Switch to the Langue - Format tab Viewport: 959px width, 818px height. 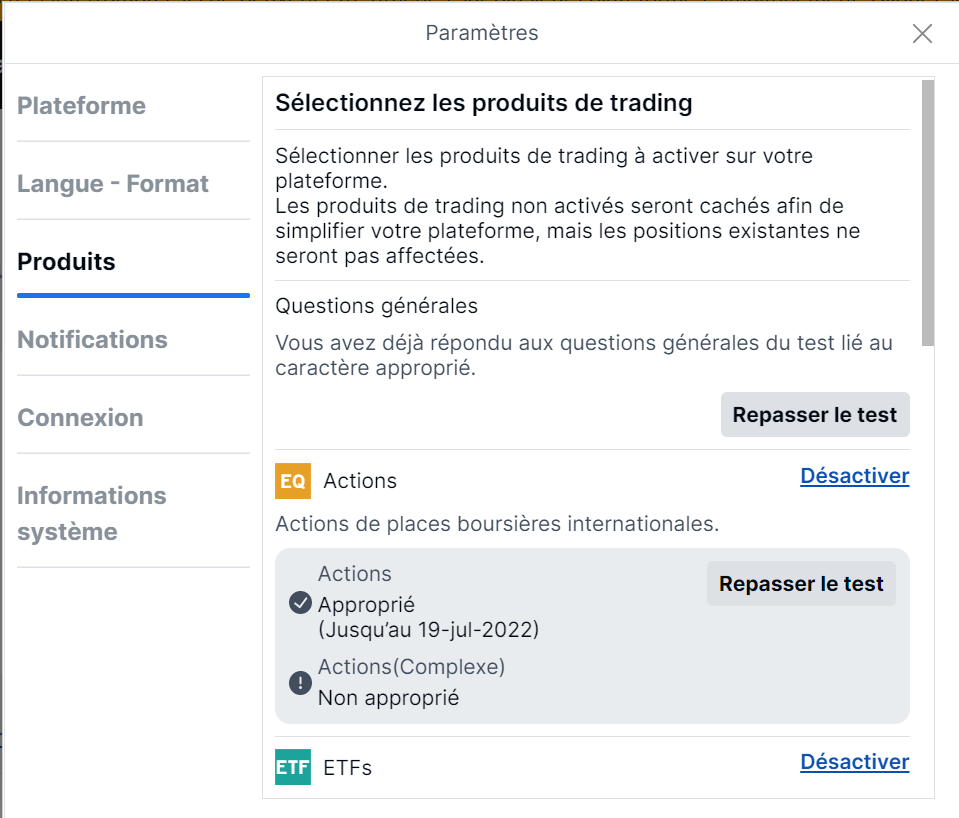click(x=113, y=184)
